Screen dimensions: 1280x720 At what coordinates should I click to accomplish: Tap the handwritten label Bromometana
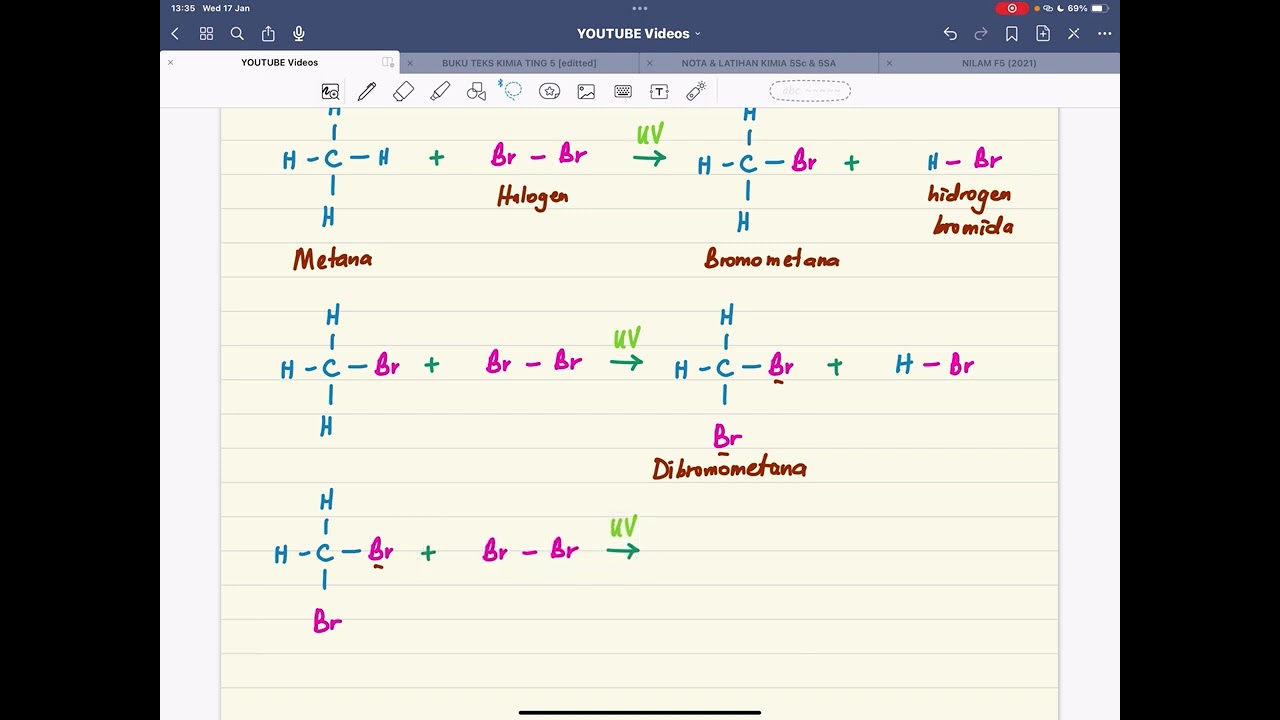point(772,260)
